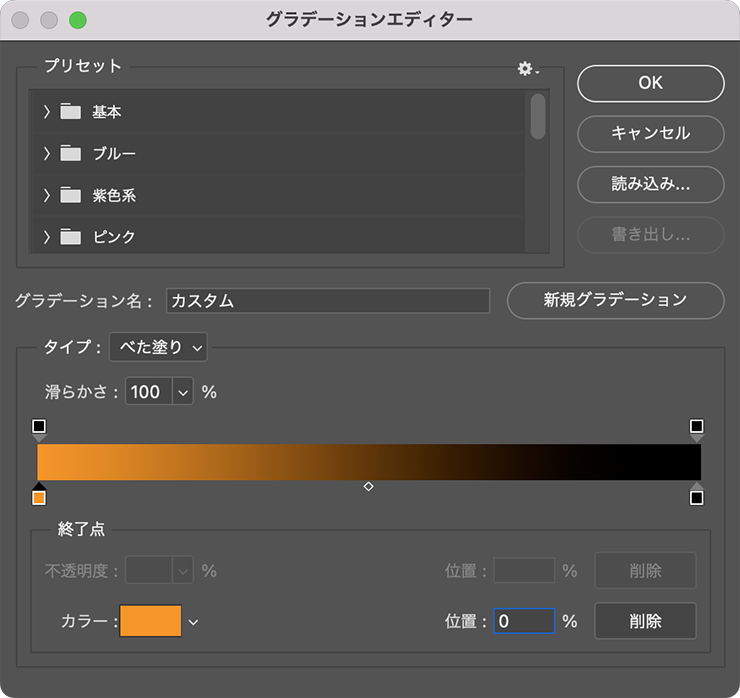Select the left opacity stop above gradient
This screenshot has width=740, height=698.
(39, 428)
